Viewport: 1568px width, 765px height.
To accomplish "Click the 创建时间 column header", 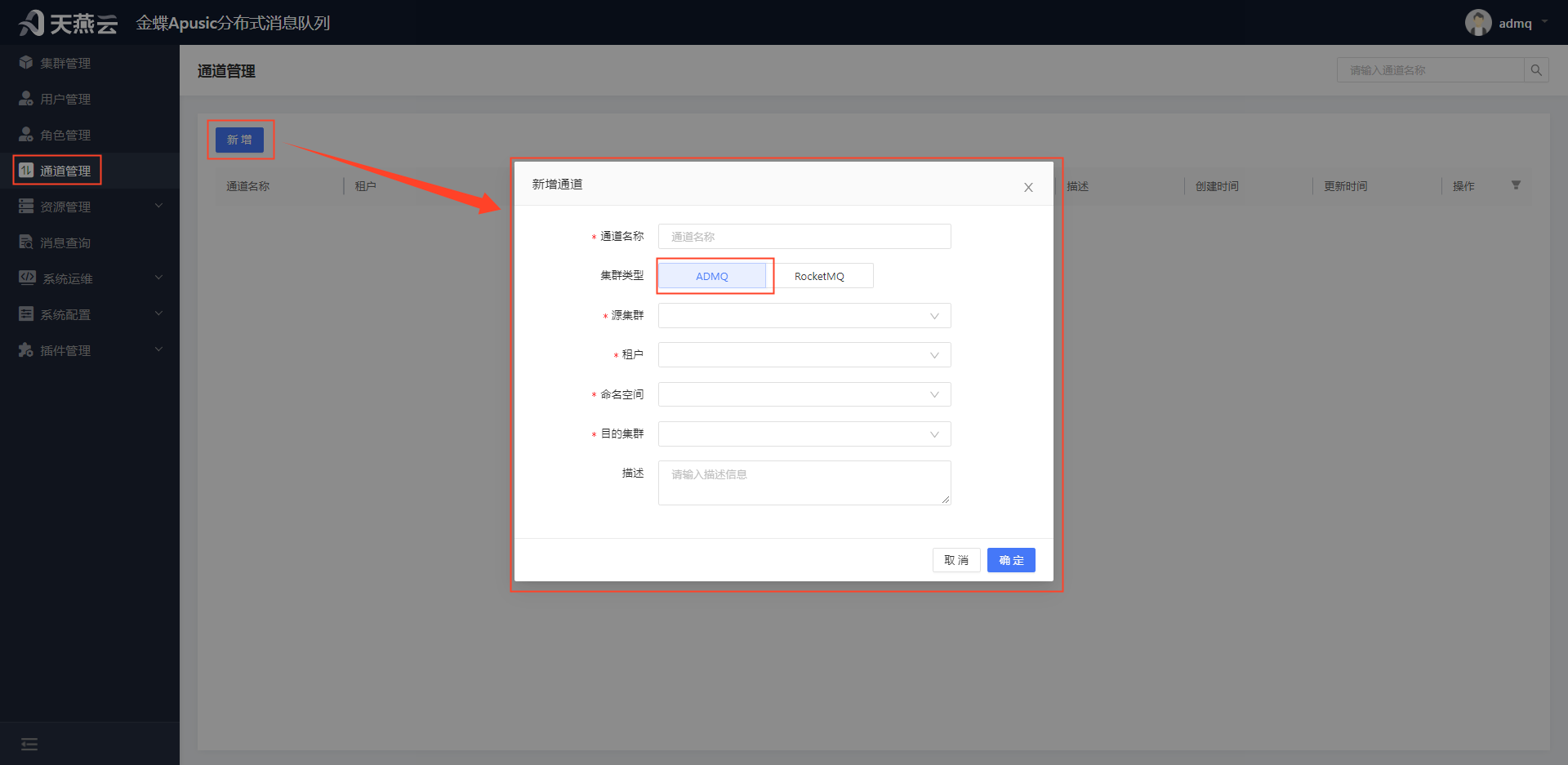I will click(1217, 186).
